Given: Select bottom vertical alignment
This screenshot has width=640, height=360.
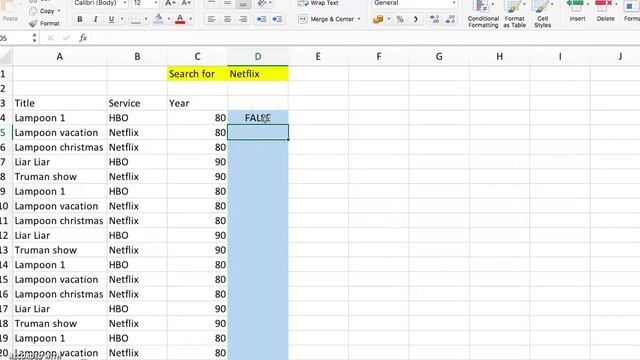Looking at the screenshot, I should pos(243,4).
